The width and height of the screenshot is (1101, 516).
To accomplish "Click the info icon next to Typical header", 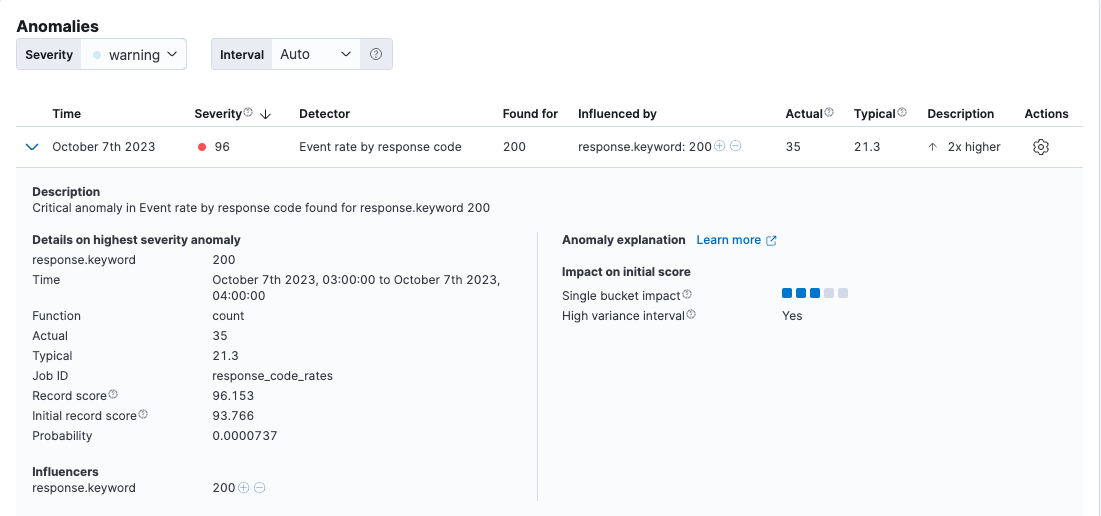I will 902,113.
